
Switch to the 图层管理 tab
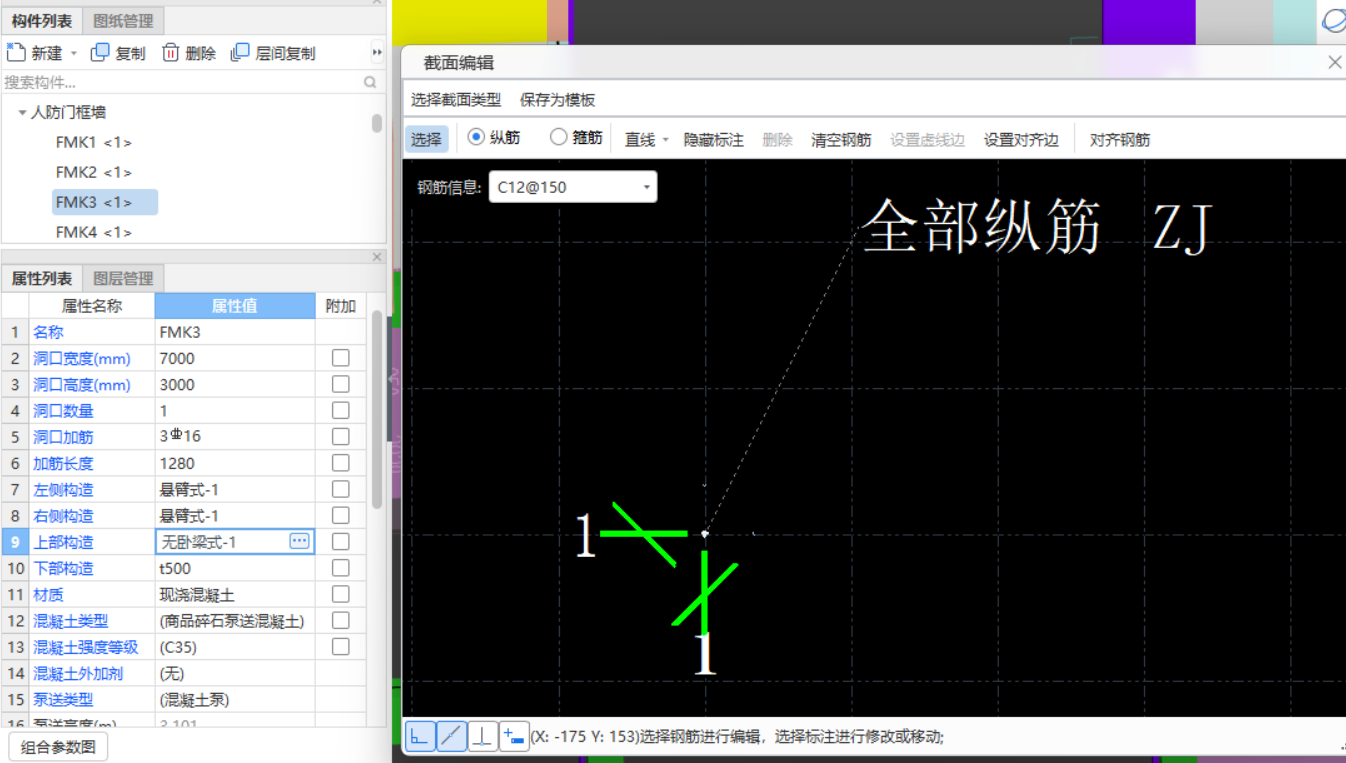pyautogui.click(x=123, y=278)
